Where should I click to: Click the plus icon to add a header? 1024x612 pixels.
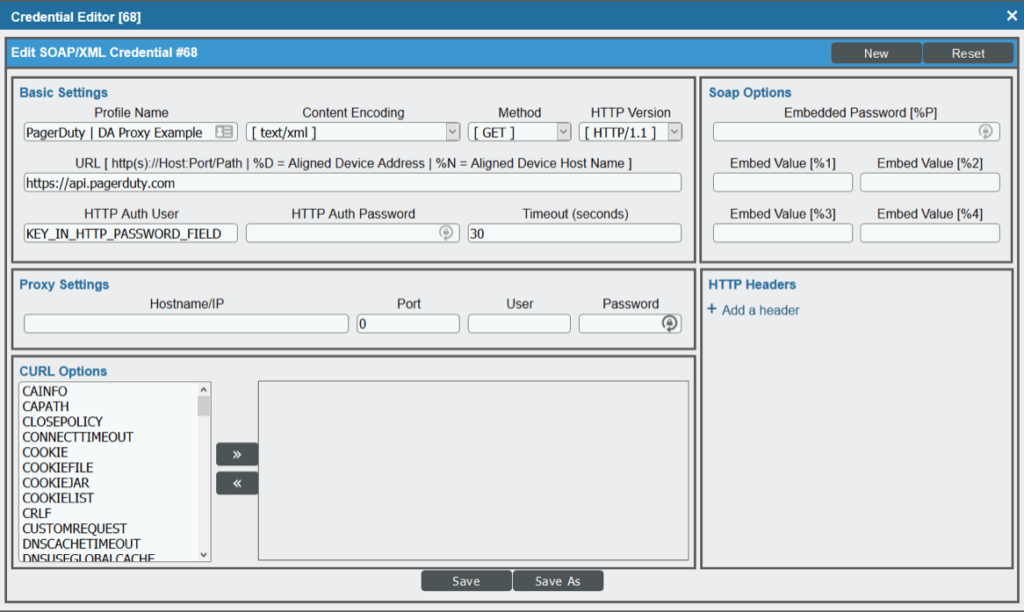[712, 310]
